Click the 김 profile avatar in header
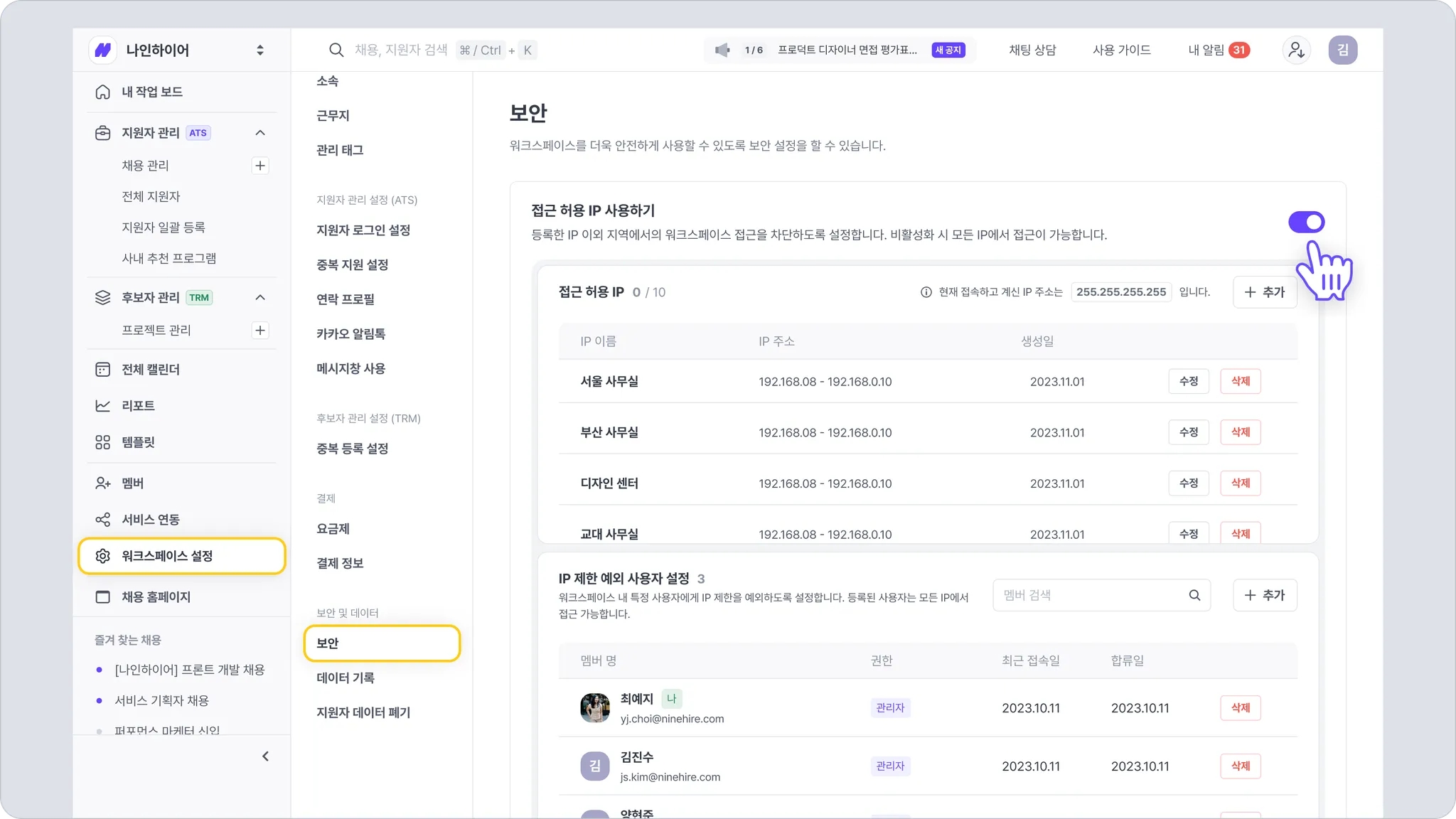The image size is (1456, 819). (x=1342, y=50)
